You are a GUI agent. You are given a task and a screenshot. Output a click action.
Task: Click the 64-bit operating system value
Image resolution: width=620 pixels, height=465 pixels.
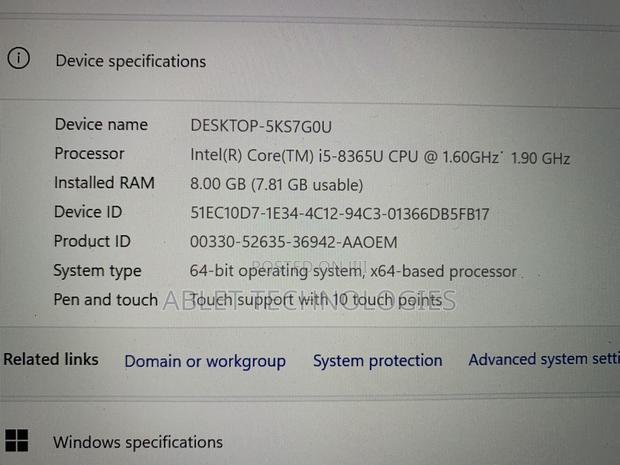click(x=353, y=272)
